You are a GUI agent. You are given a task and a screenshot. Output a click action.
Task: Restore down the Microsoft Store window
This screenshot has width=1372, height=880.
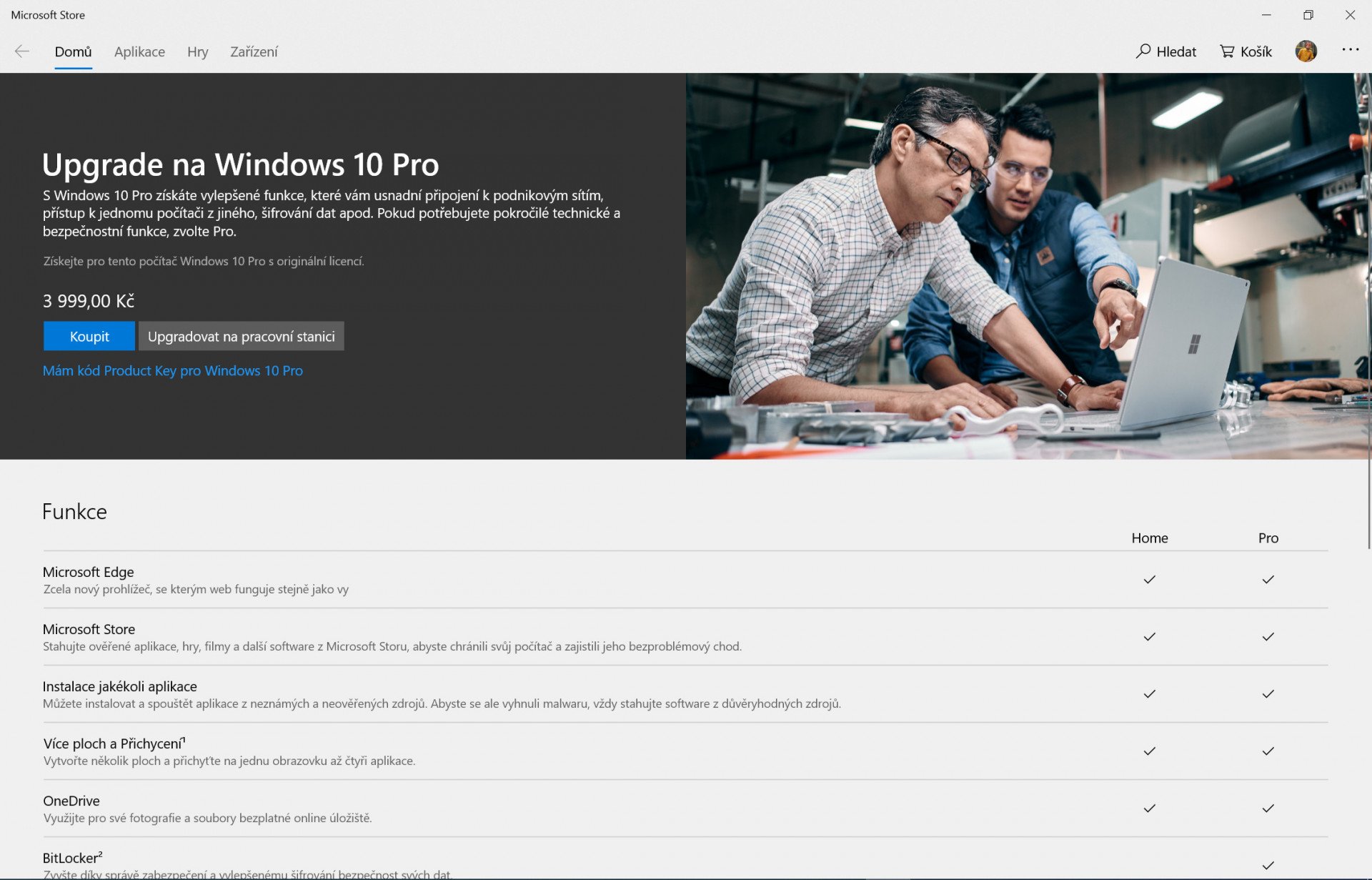click(x=1308, y=14)
